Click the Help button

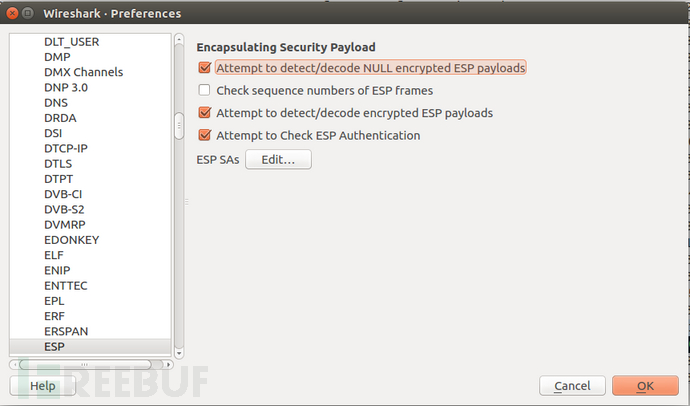42,385
